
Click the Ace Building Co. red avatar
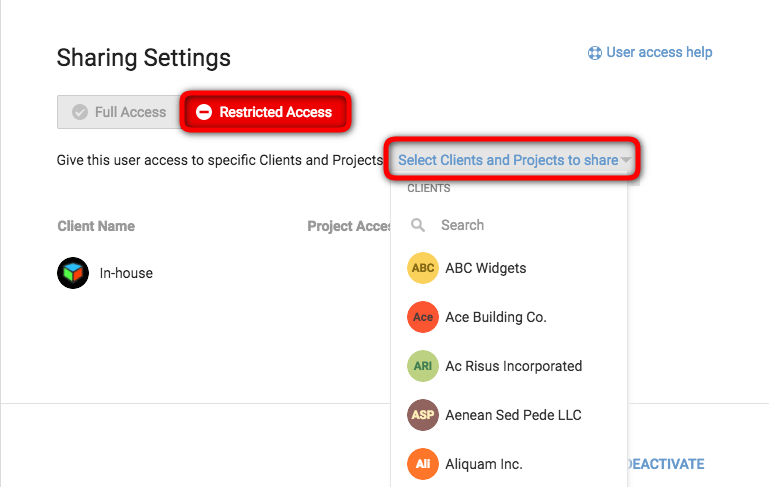pyautogui.click(x=422, y=317)
